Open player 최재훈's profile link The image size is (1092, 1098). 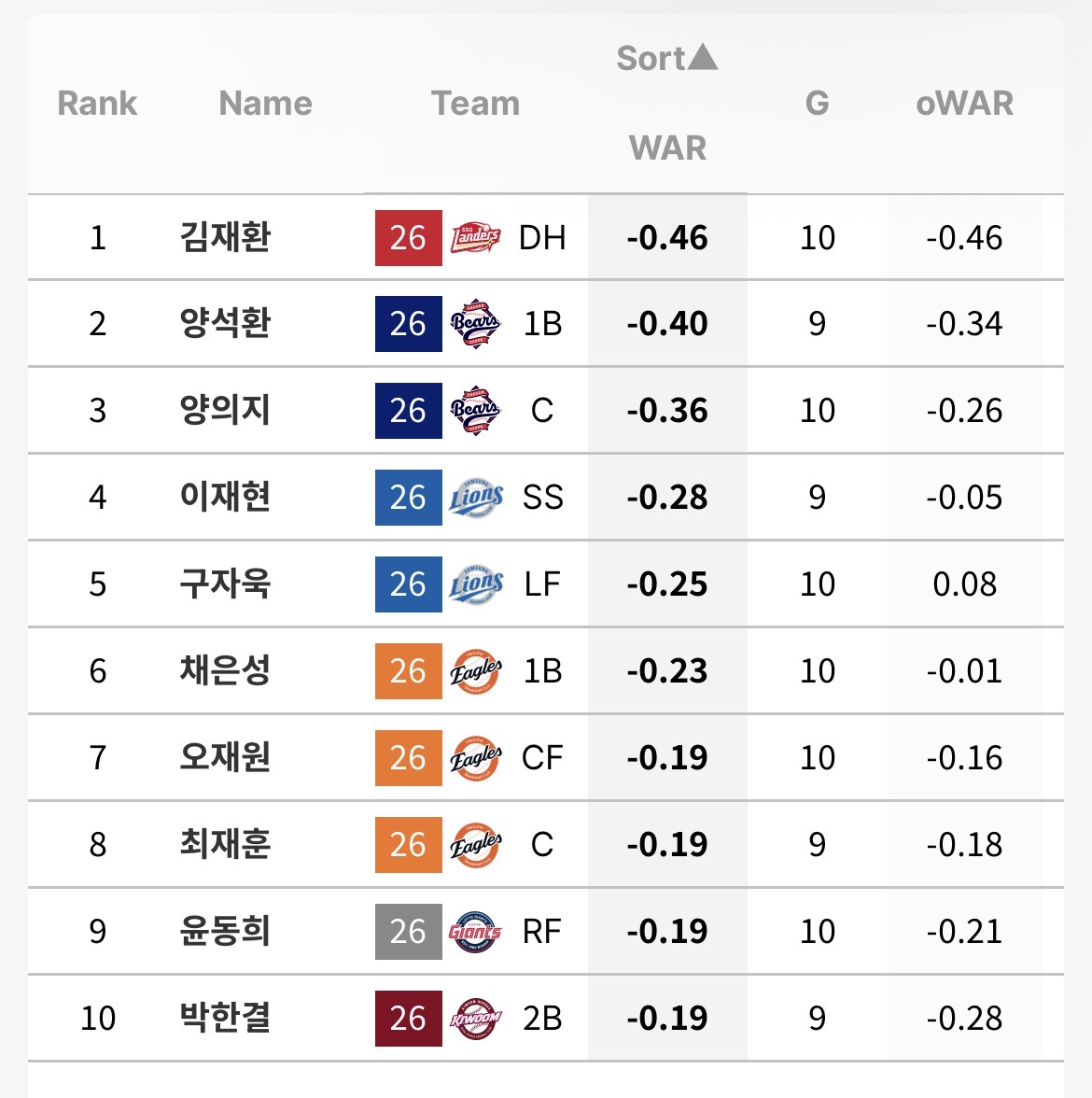pos(225,844)
